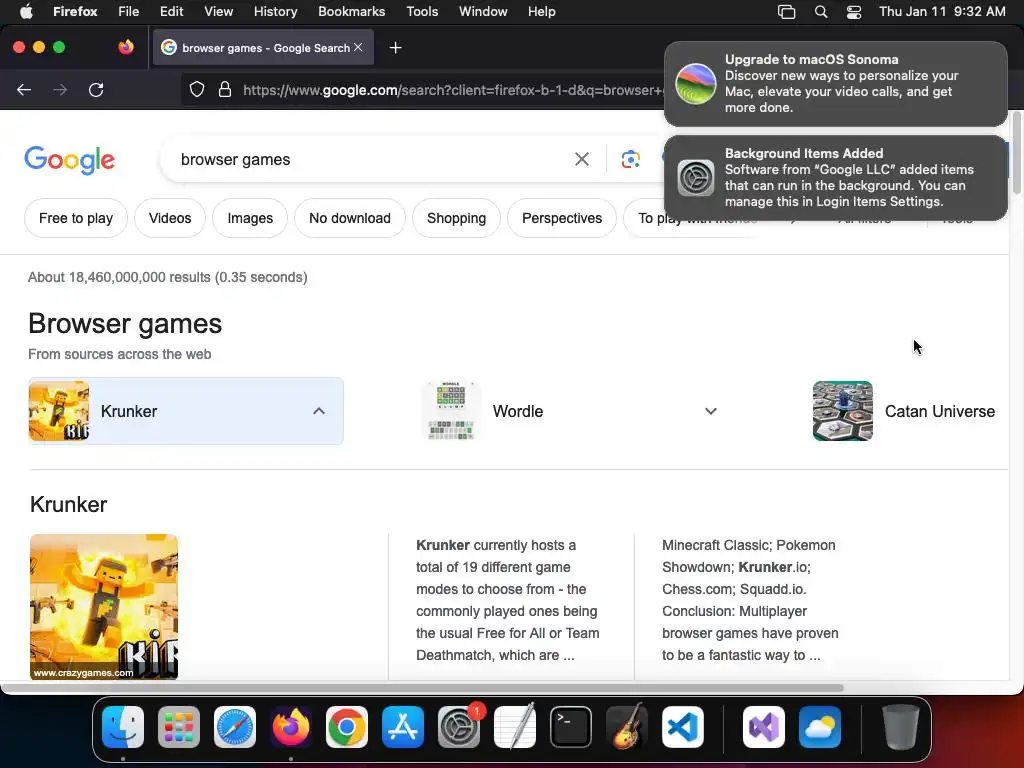Open Visual Studio from the Dock
This screenshot has width=1024, height=768.
click(x=763, y=727)
